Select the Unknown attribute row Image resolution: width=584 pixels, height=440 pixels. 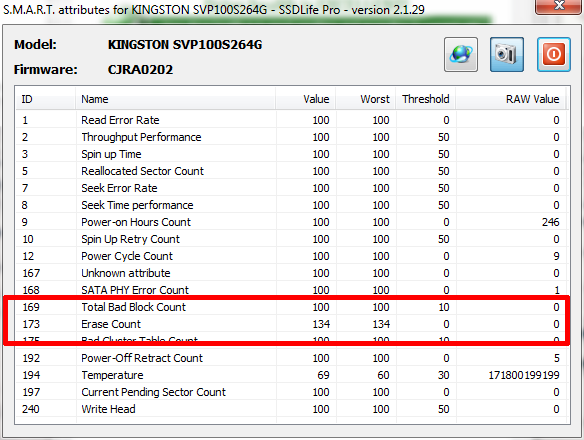(291, 273)
